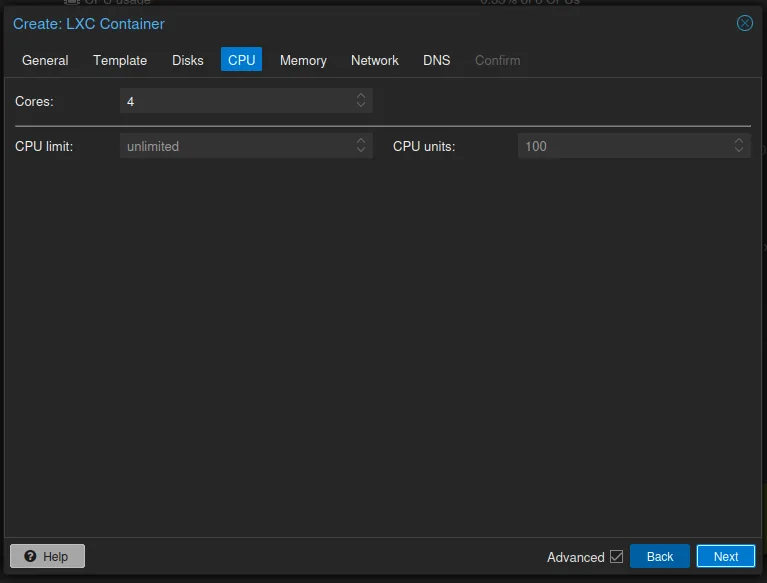Proceed with the Next button
The width and height of the screenshot is (767, 583).
[x=725, y=556]
